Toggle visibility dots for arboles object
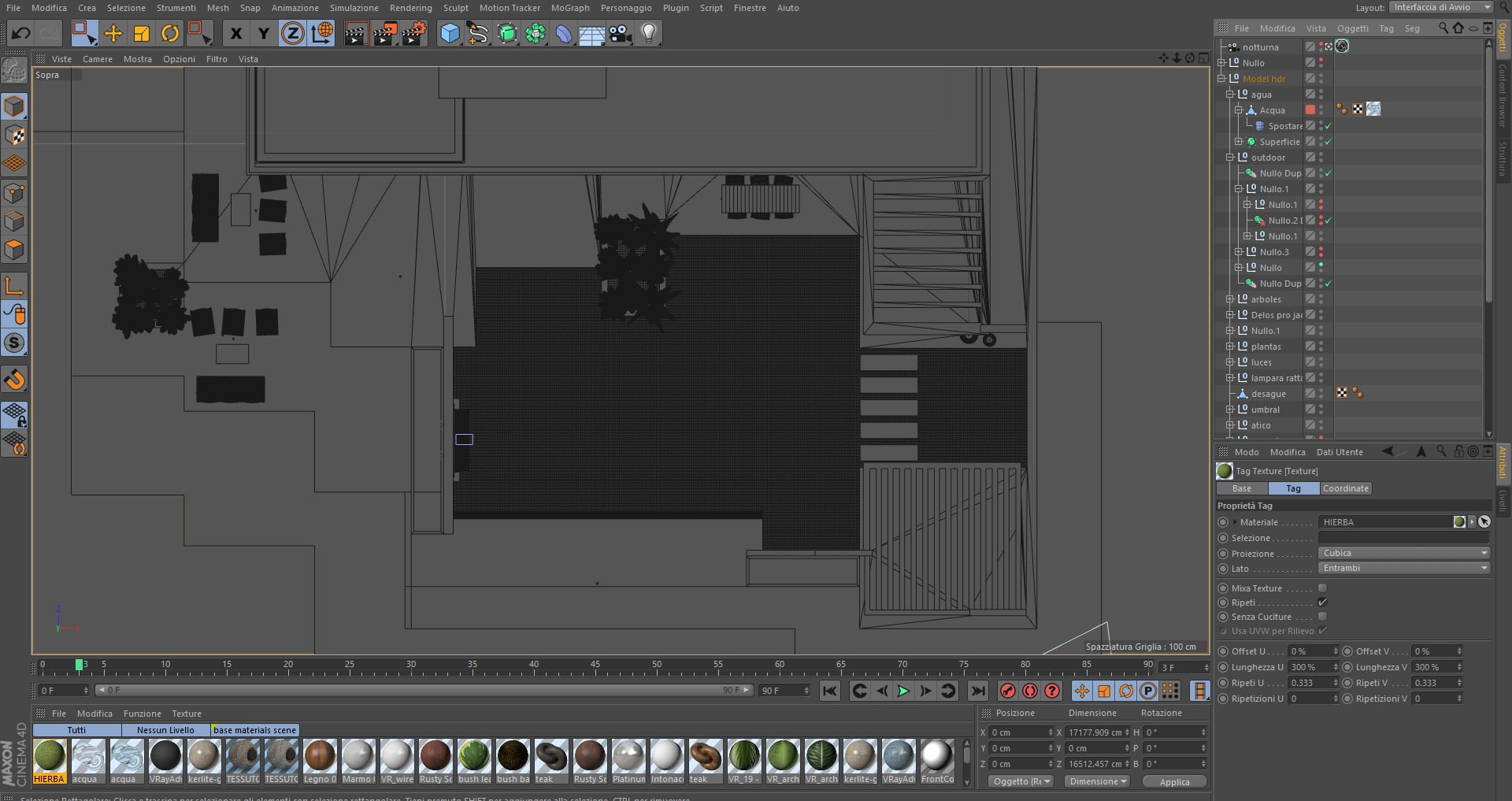The width and height of the screenshot is (1512, 801). coord(1321,299)
